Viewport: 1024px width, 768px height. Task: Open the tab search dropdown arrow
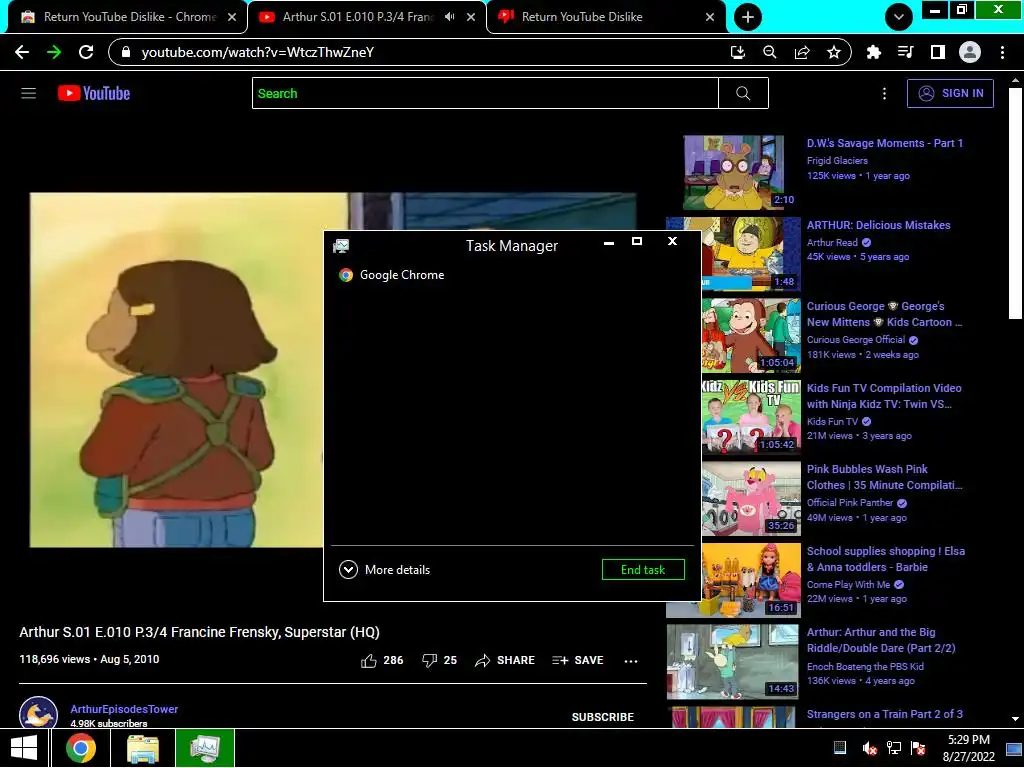(899, 17)
